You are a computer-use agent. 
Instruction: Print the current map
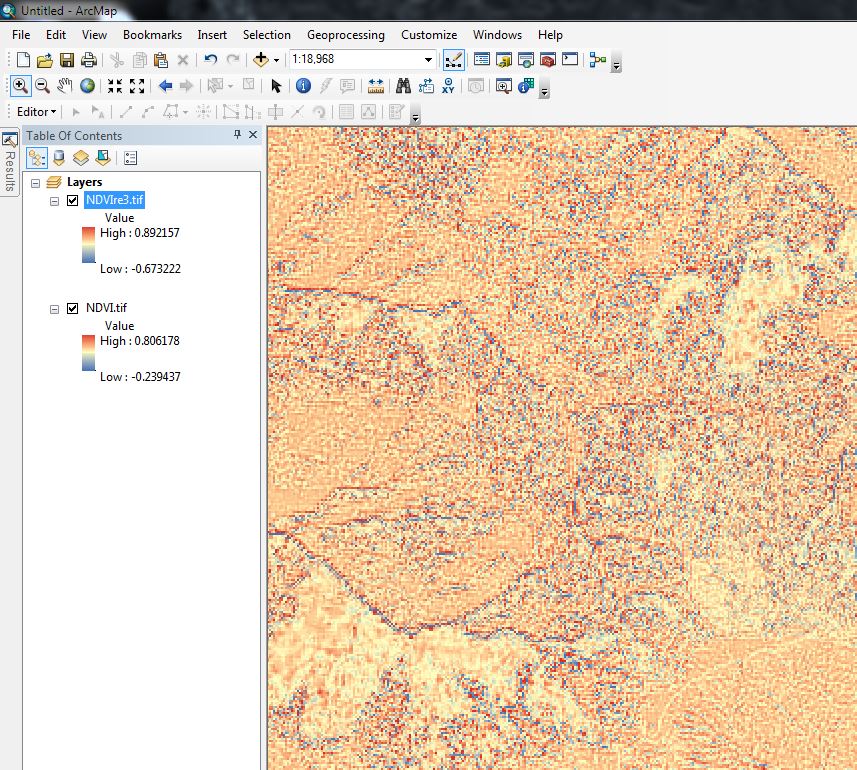point(89,60)
